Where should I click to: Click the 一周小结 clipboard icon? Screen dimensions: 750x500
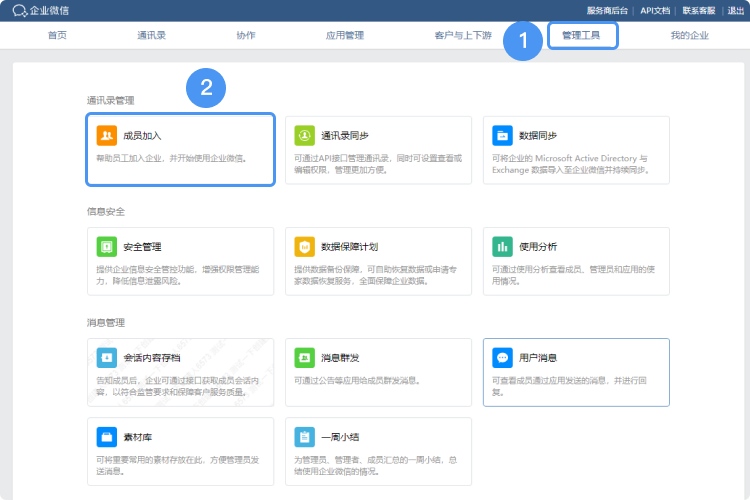point(305,437)
